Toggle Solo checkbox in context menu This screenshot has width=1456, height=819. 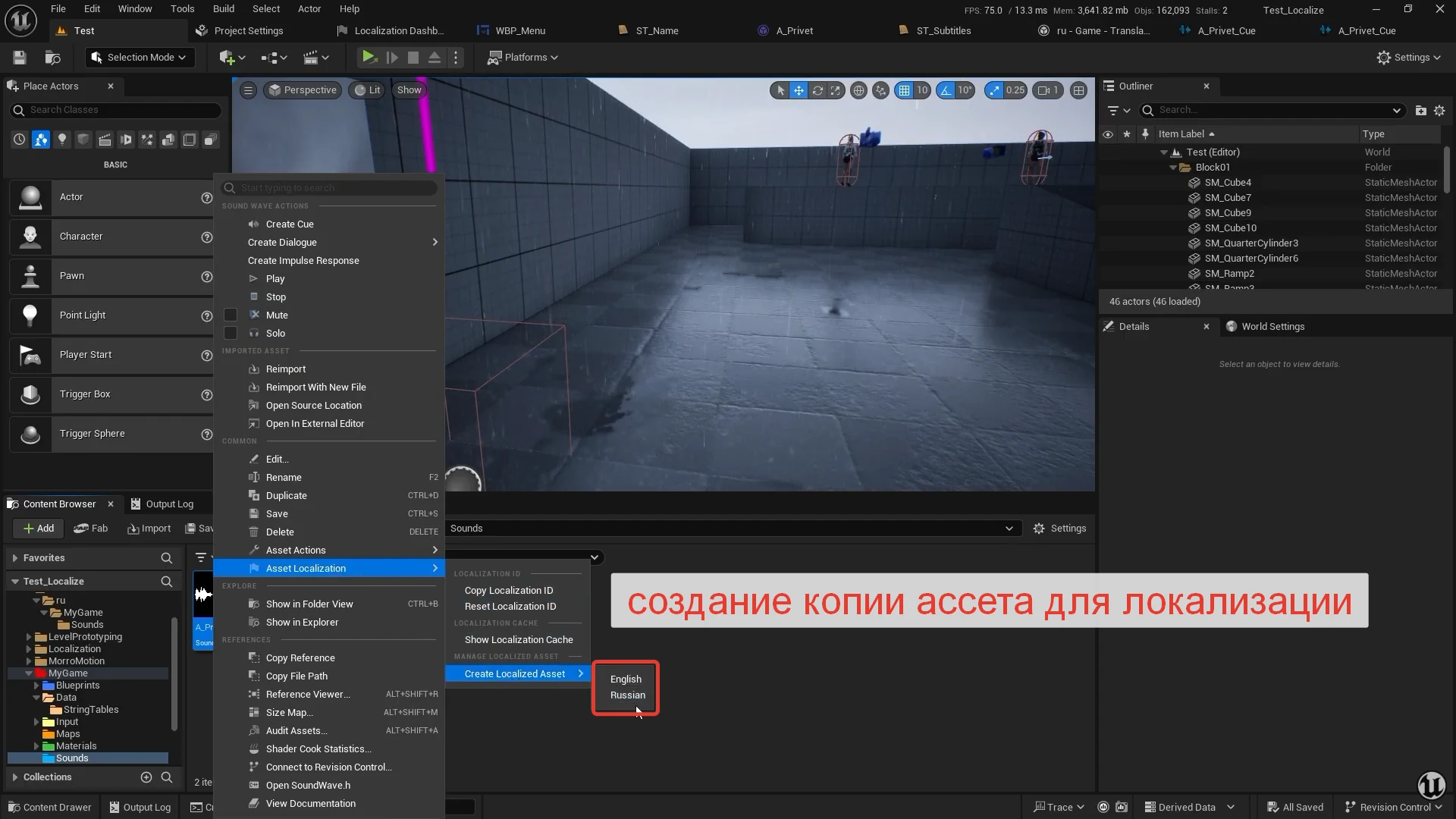coord(231,334)
